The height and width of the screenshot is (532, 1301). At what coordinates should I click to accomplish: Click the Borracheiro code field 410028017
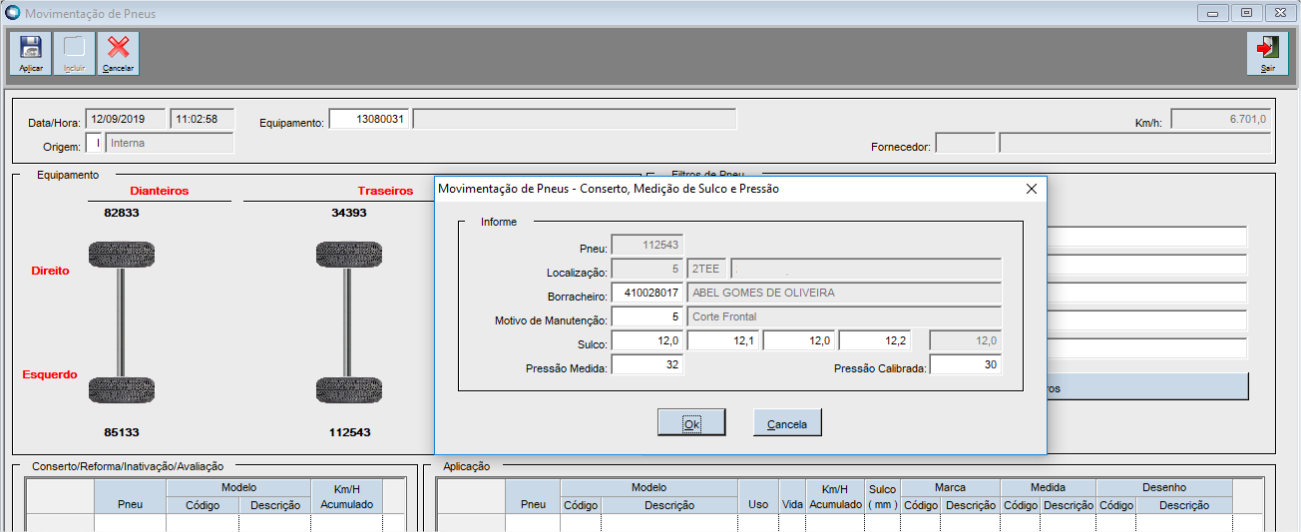click(x=647, y=293)
